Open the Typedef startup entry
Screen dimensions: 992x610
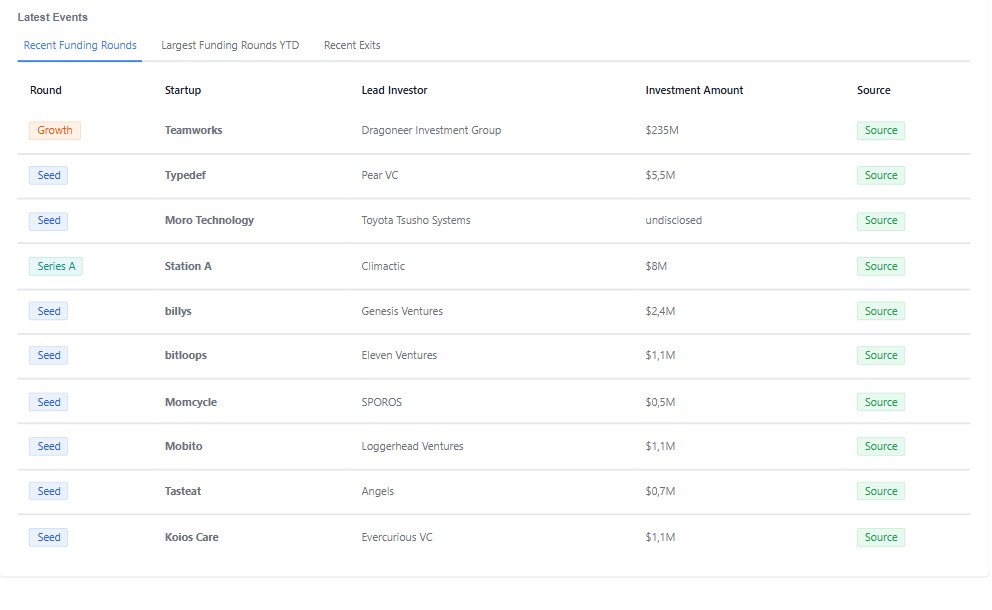click(185, 175)
